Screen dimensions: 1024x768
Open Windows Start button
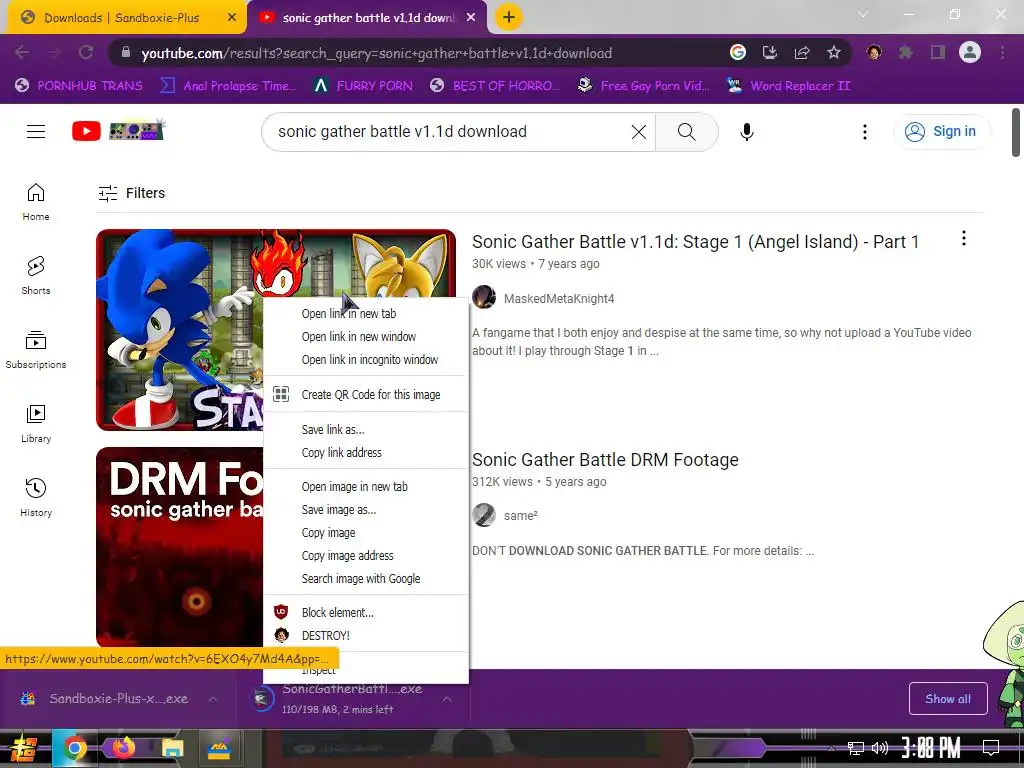pos(24,748)
